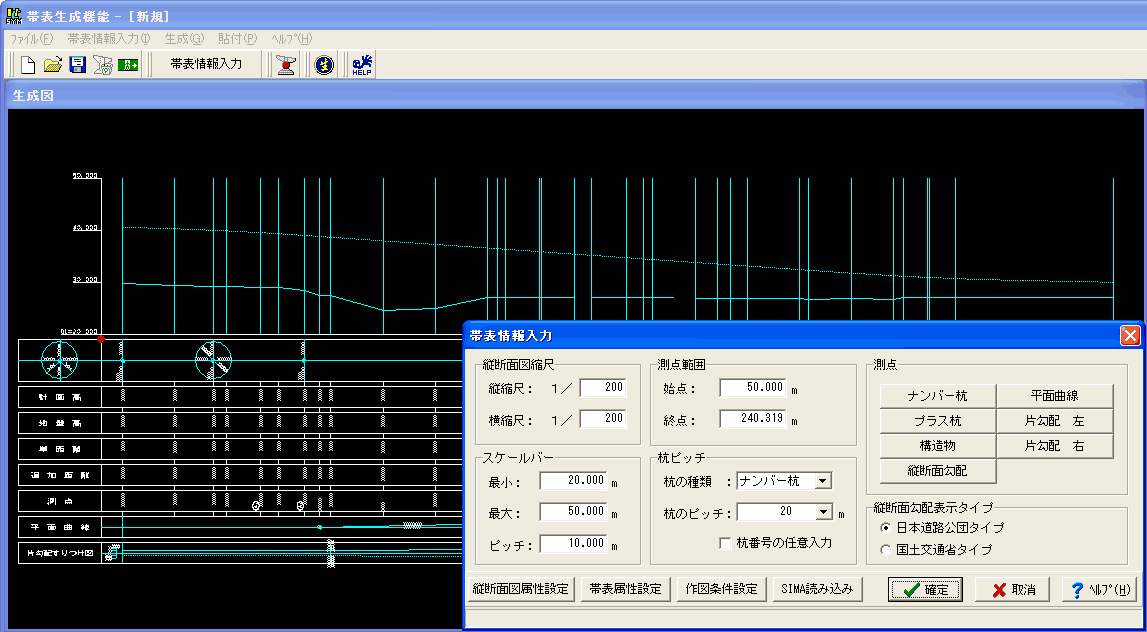Open the ファイル menu
This screenshot has width=1147, height=632.
click(x=30, y=38)
